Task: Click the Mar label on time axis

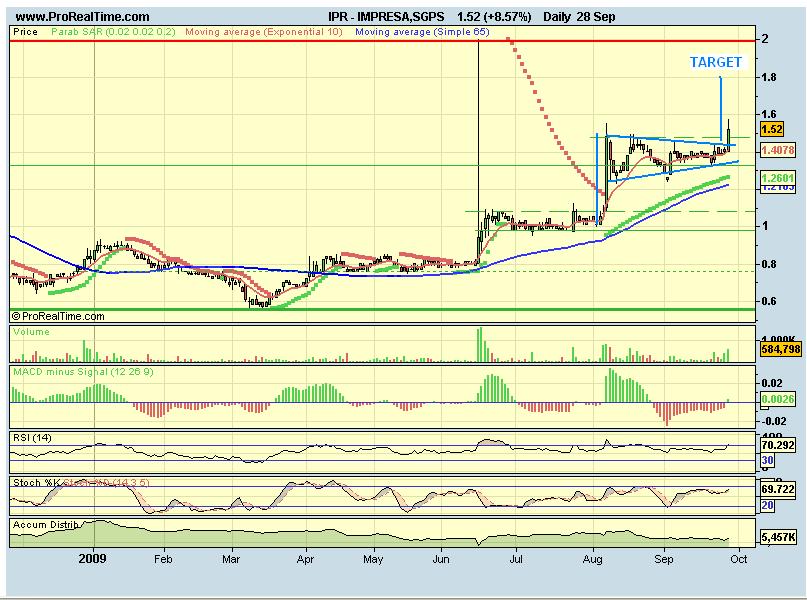Action: coord(231,559)
